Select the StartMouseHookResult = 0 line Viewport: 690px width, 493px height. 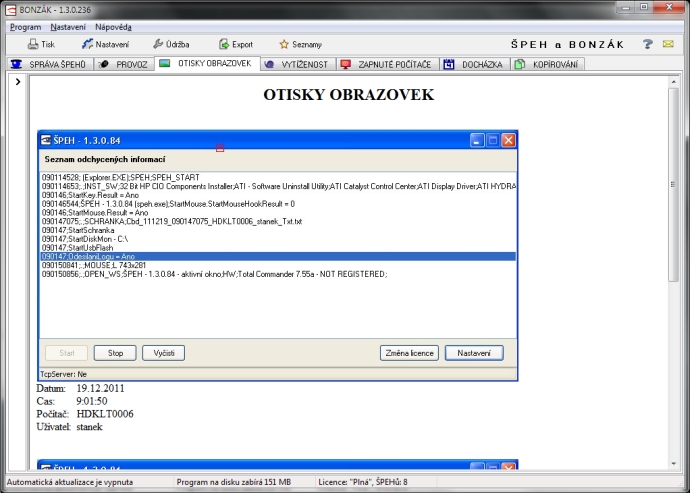click(168, 204)
